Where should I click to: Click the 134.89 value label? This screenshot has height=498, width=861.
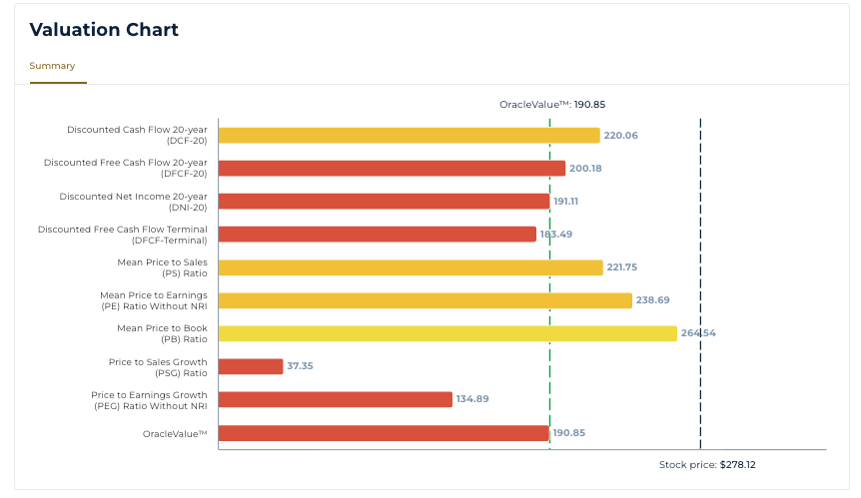[473, 400]
